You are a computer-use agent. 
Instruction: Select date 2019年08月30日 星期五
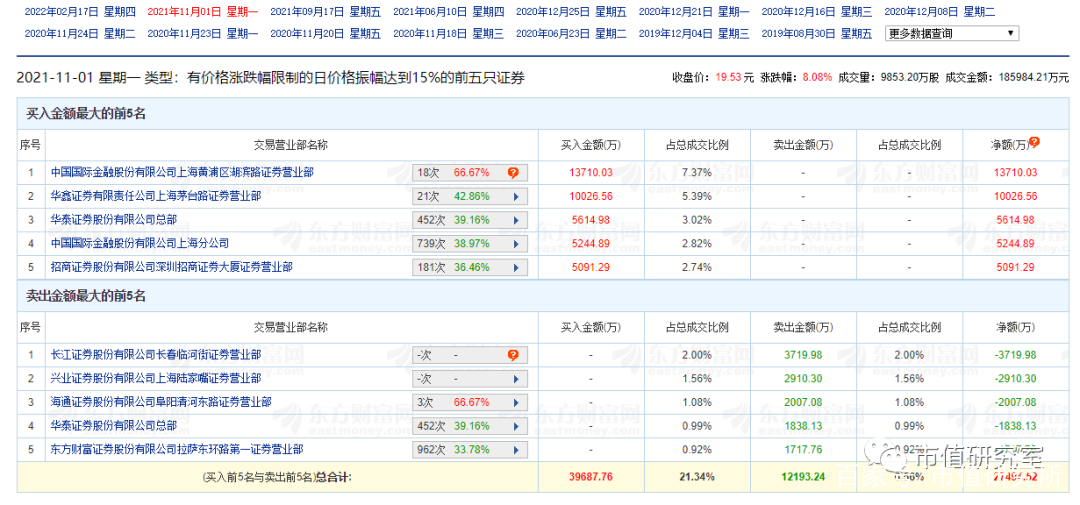tap(818, 33)
